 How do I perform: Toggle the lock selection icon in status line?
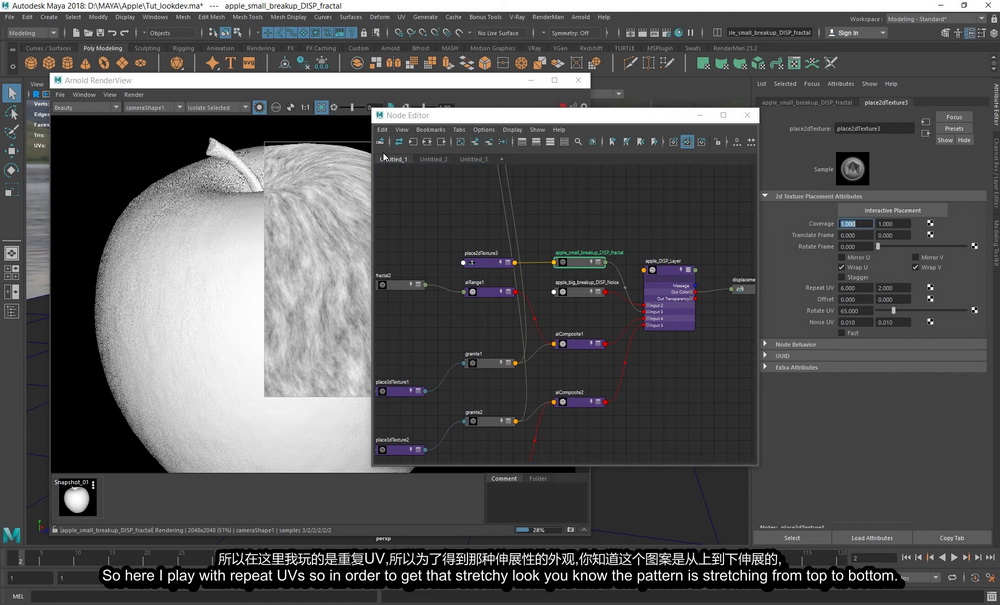[x=364, y=33]
